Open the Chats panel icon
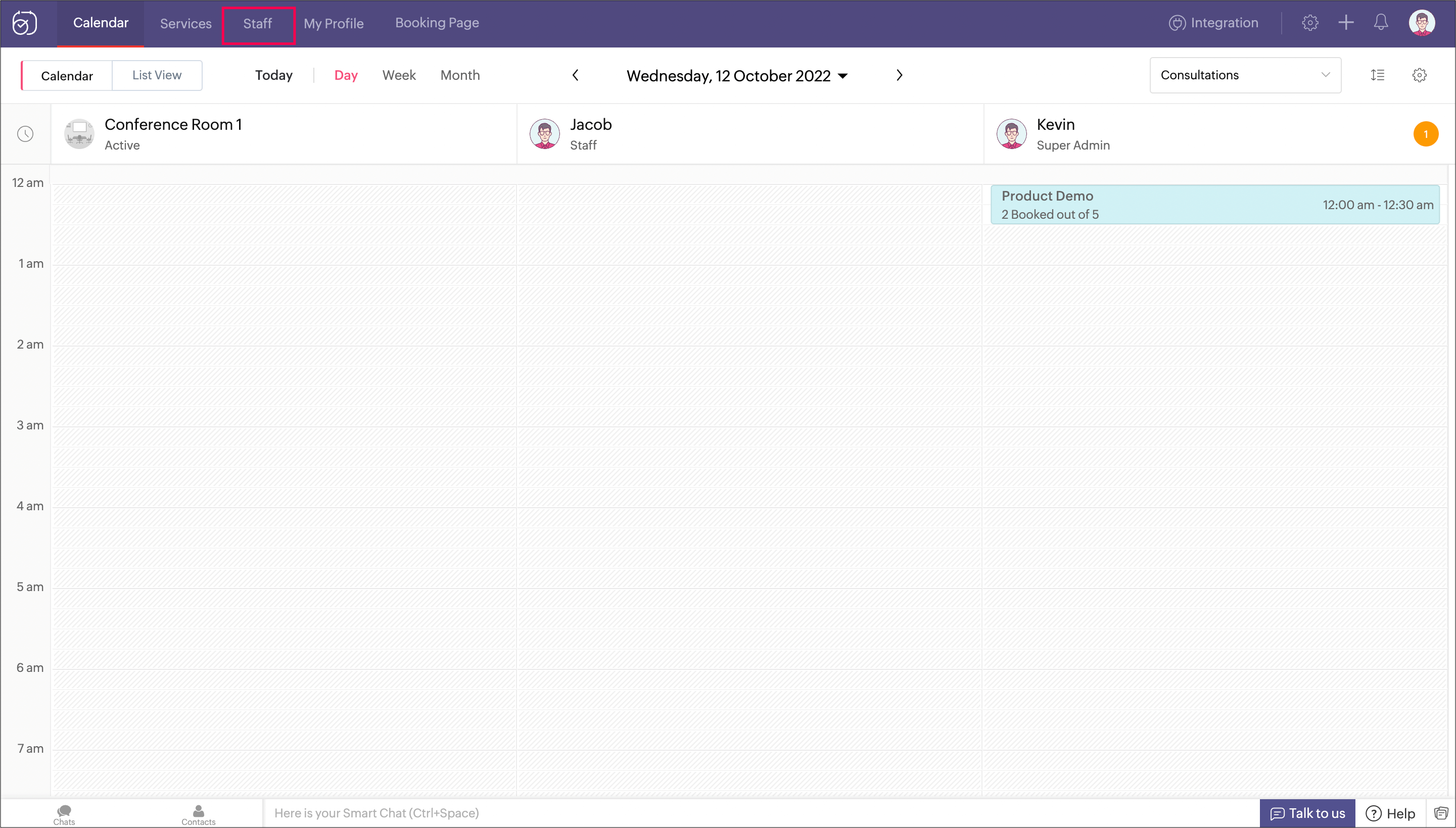Screen dimensions: 1456x828 pos(64,813)
